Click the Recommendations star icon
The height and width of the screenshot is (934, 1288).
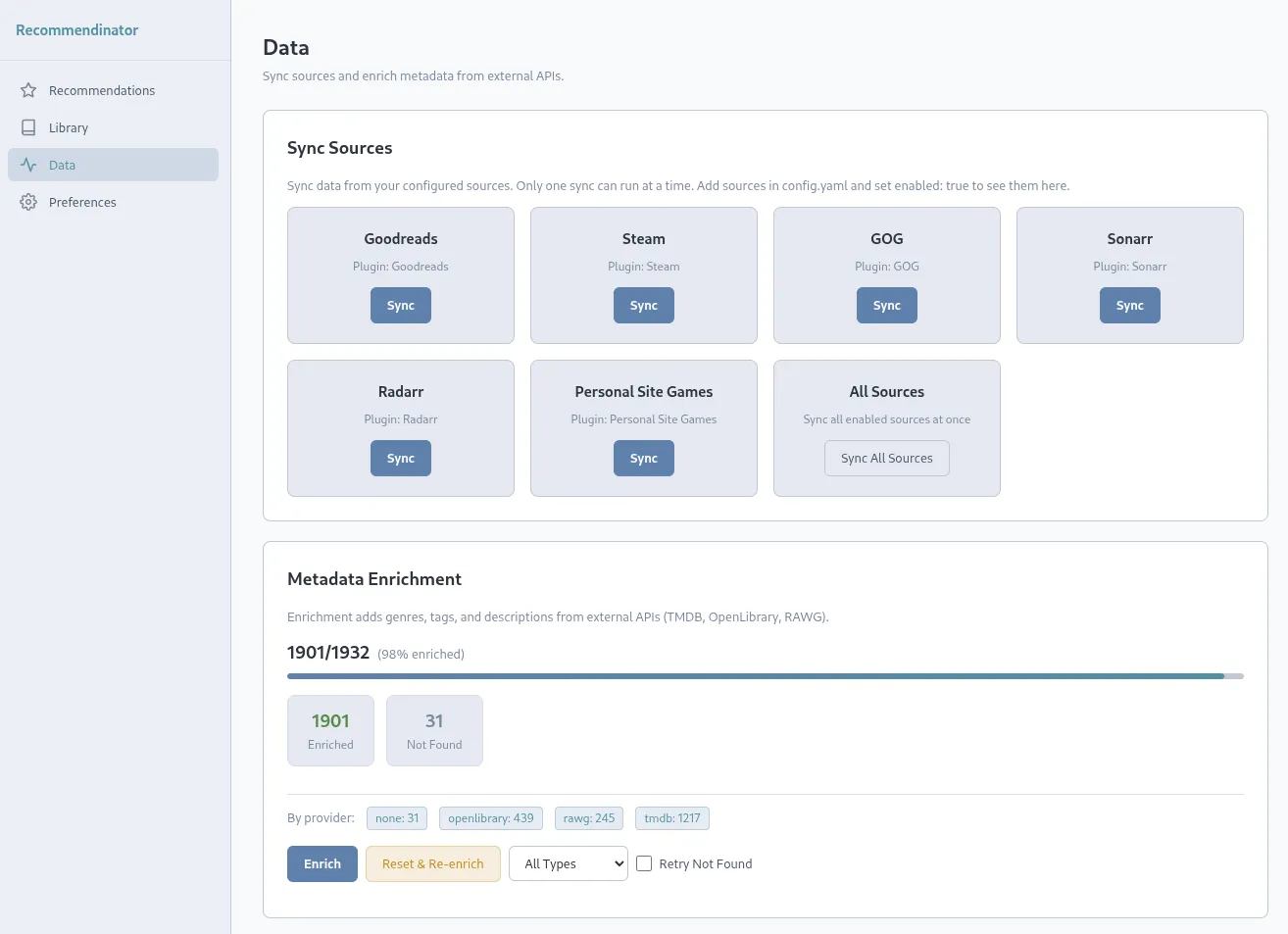[x=28, y=90]
